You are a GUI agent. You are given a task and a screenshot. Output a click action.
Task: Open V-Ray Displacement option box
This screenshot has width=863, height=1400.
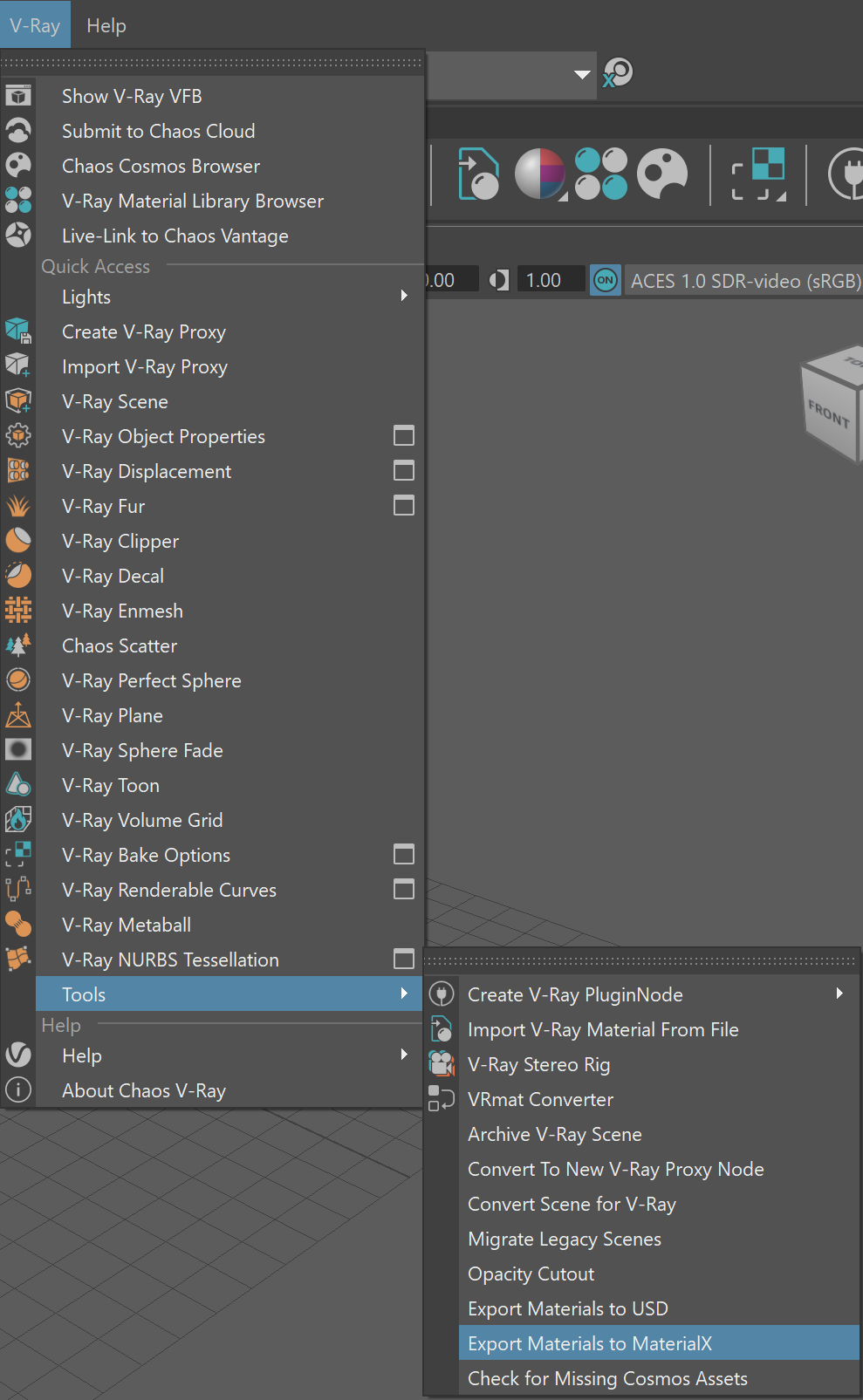(x=404, y=470)
